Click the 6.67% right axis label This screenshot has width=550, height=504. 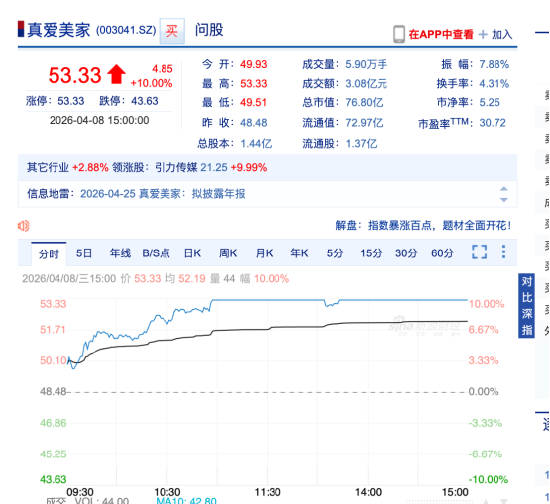pyautogui.click(x=483, y=330)
